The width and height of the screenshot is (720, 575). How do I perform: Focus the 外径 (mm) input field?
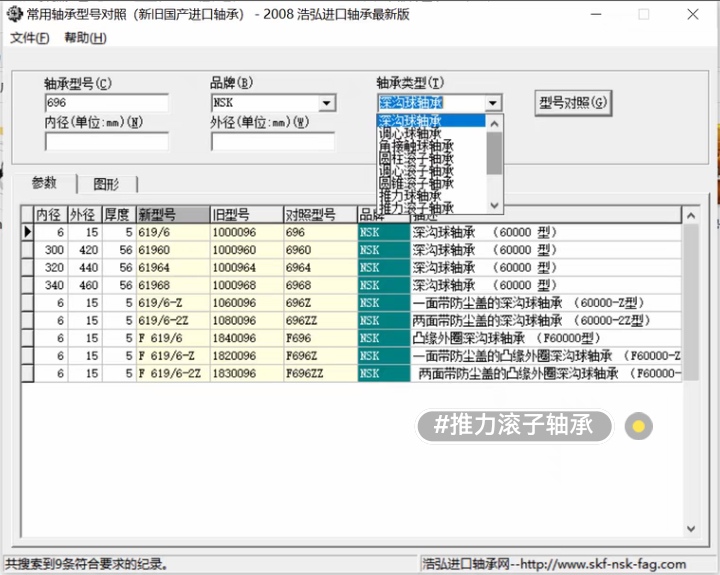click(x=273, y=141)
